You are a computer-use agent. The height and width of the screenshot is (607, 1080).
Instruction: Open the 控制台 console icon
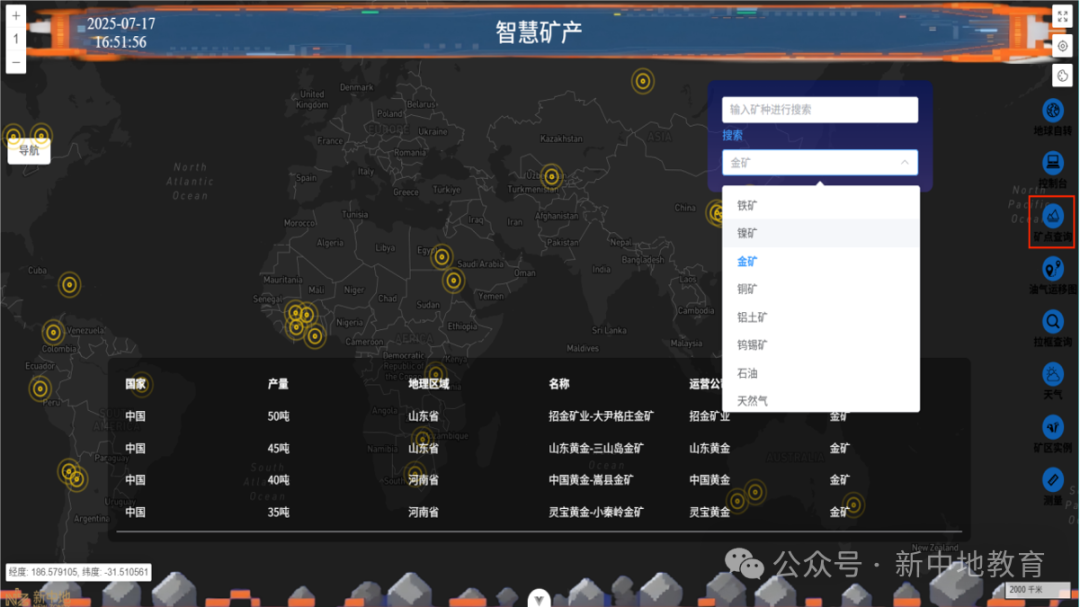1052,163
